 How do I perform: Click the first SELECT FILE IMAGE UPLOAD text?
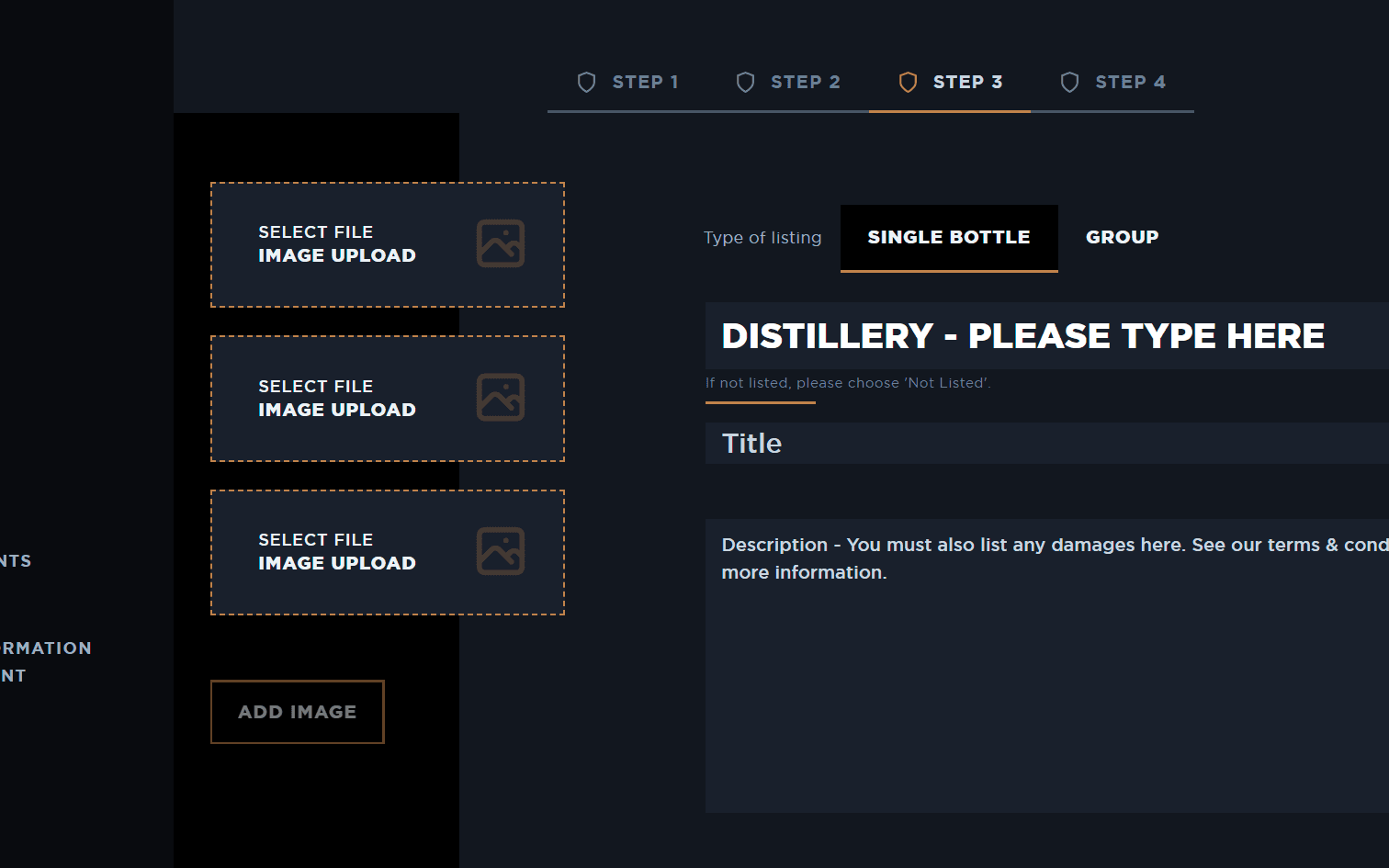pyautogui.click(x=336, y=244)
